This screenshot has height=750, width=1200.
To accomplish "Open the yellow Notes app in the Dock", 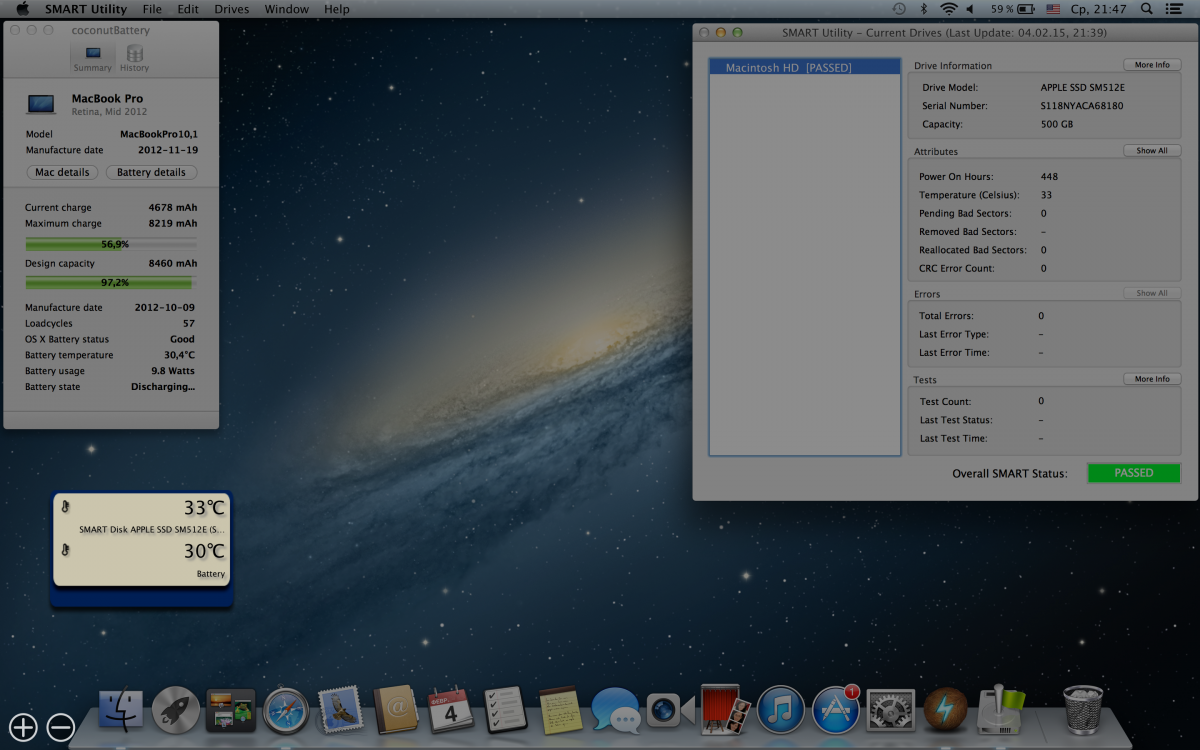I will 560,711.
